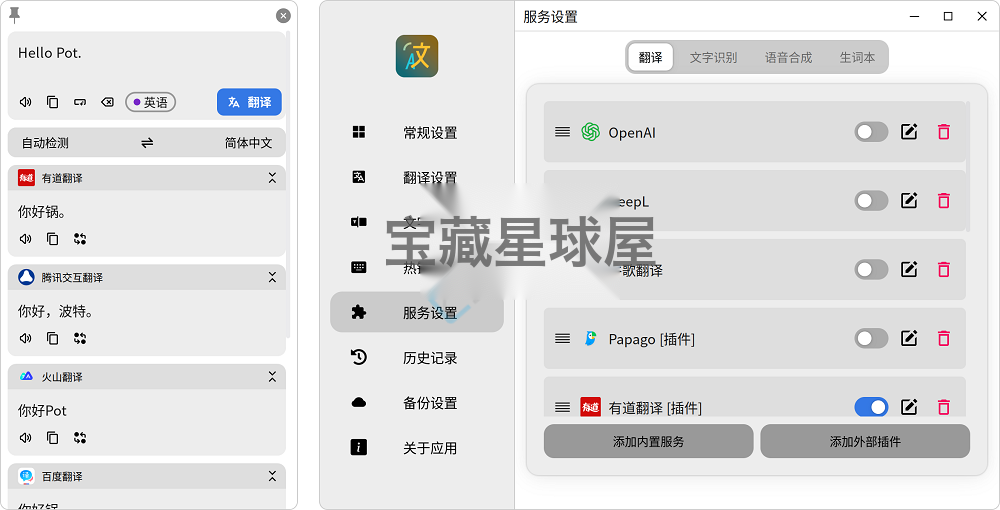
Task: Delete the DeepL service
Action: pyautogui.click(x=944, y=201)
